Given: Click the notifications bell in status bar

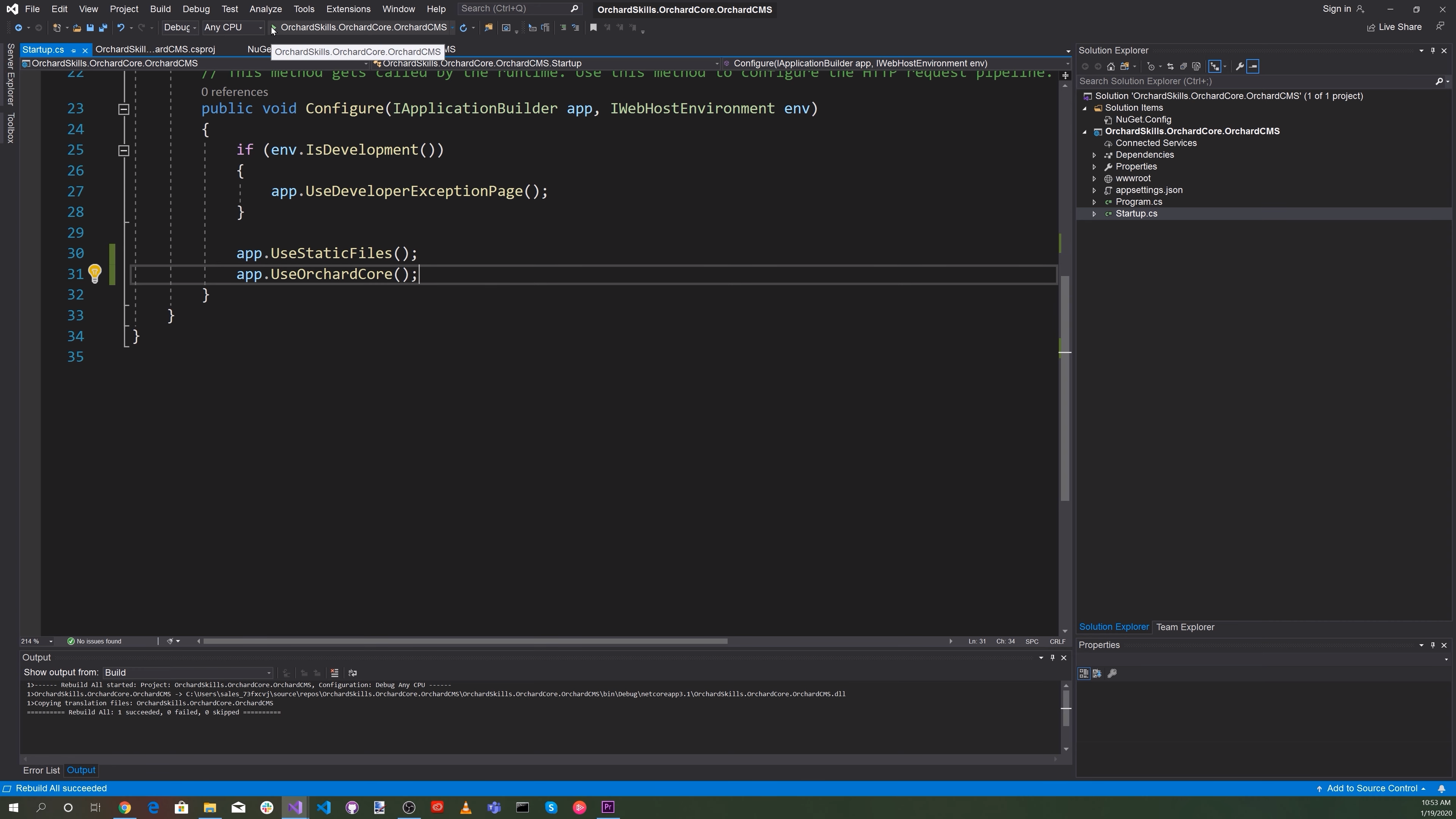Looking at the screenshot, I should (x=1442, y=789).
